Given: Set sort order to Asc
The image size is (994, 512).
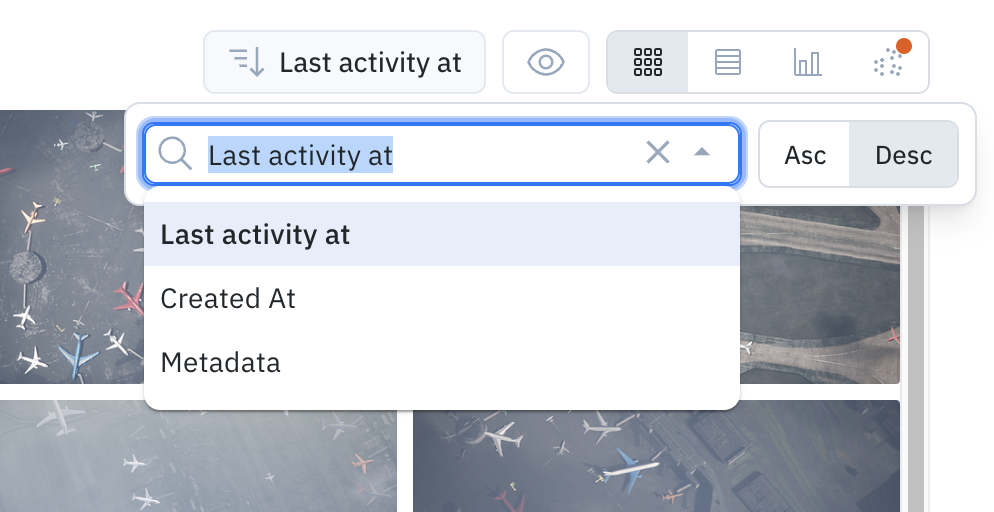Looking at the screenshot, I should (804, 155).
